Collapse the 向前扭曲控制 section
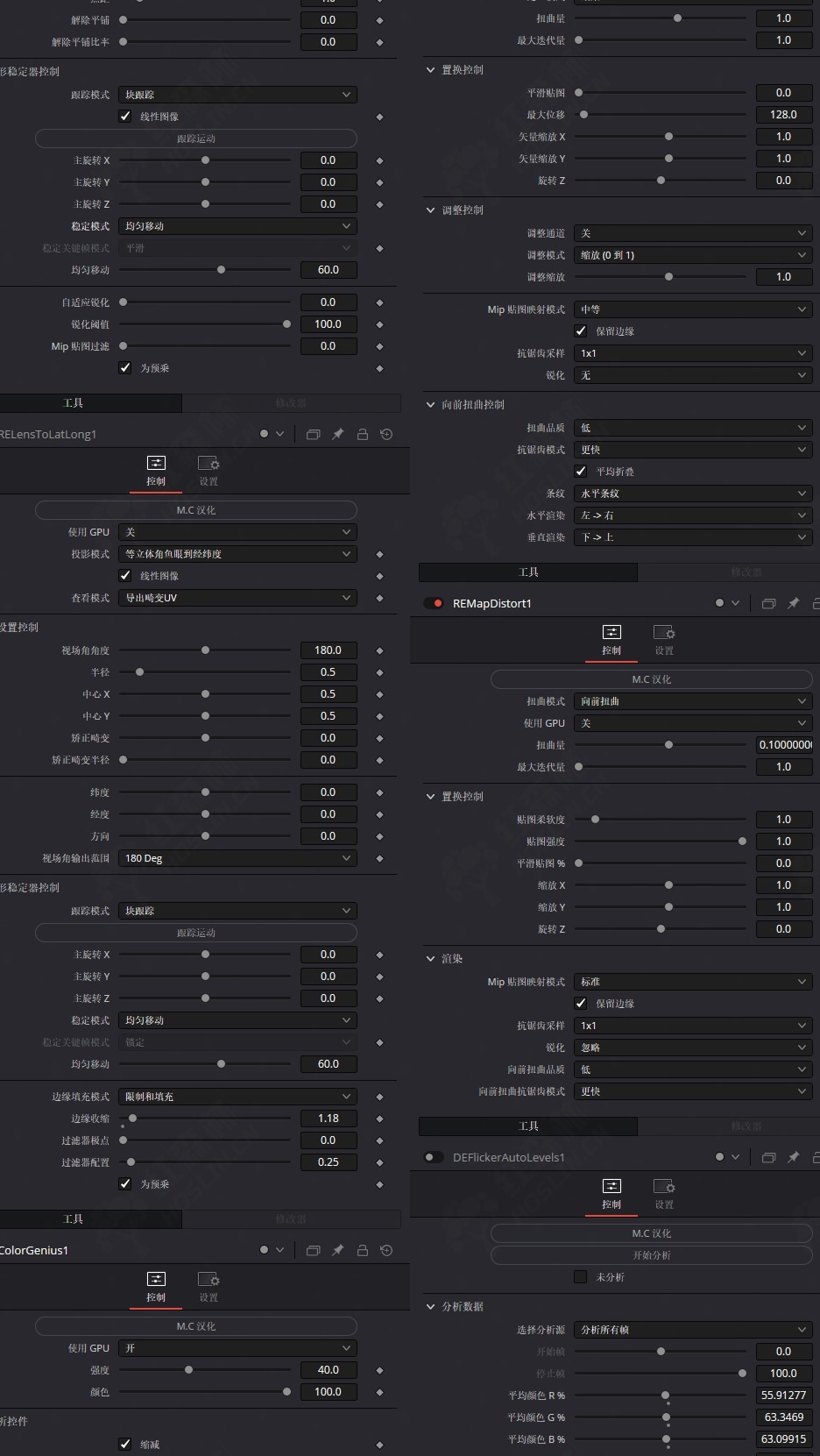The width and height of the screenshot is (820, 1456). click(x=430, y=405)
